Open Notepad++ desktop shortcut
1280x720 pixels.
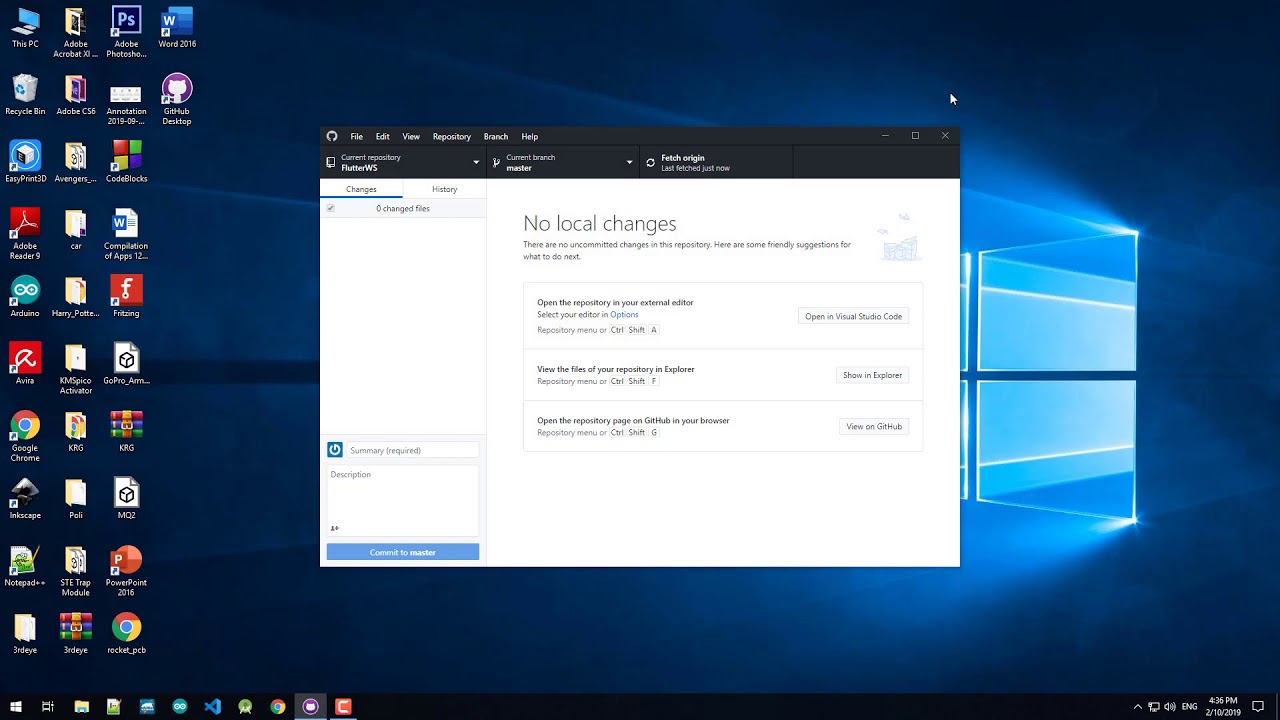[25, 566]
